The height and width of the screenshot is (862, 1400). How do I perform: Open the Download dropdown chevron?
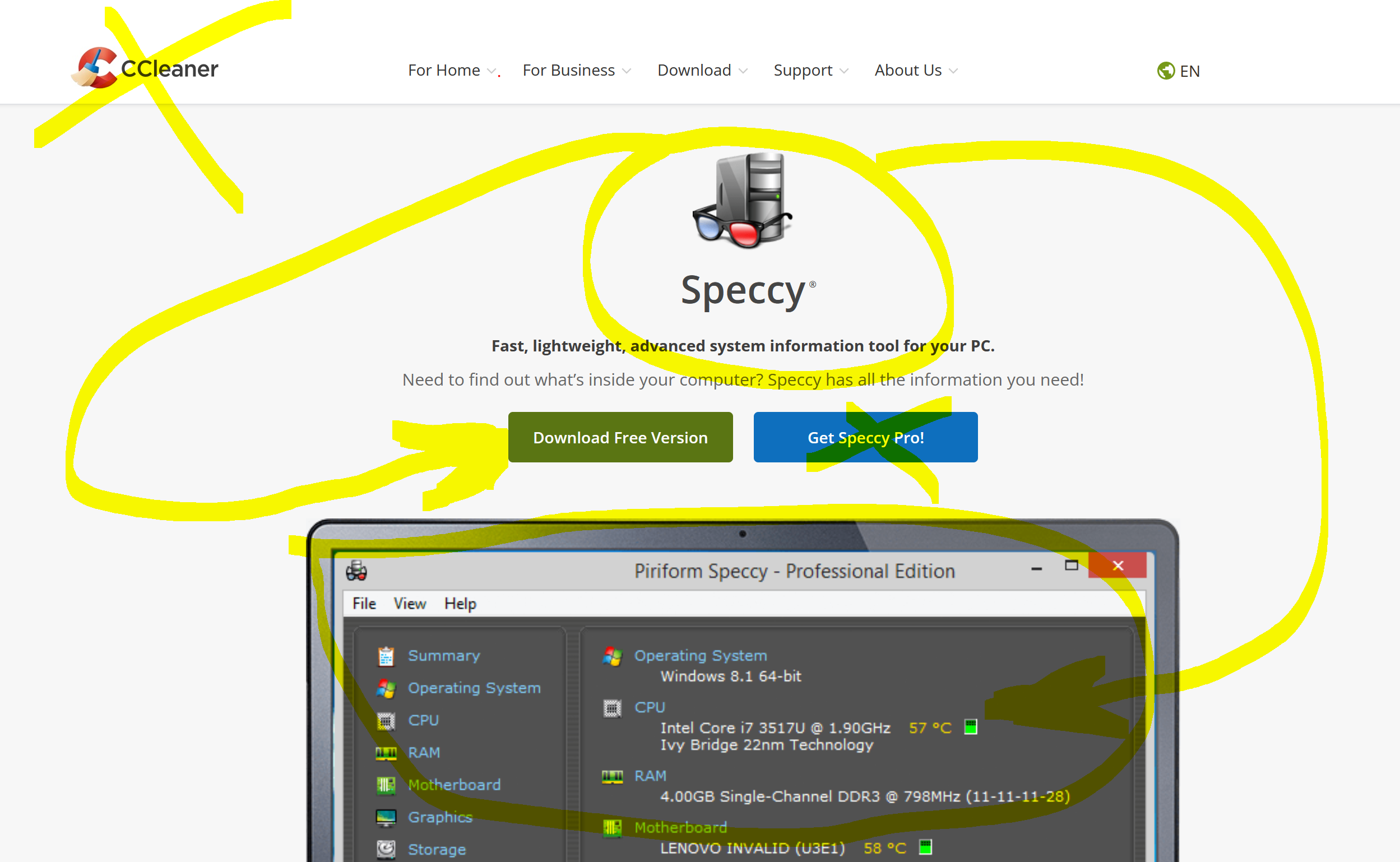pyautogui.click(x=743, y=71)
